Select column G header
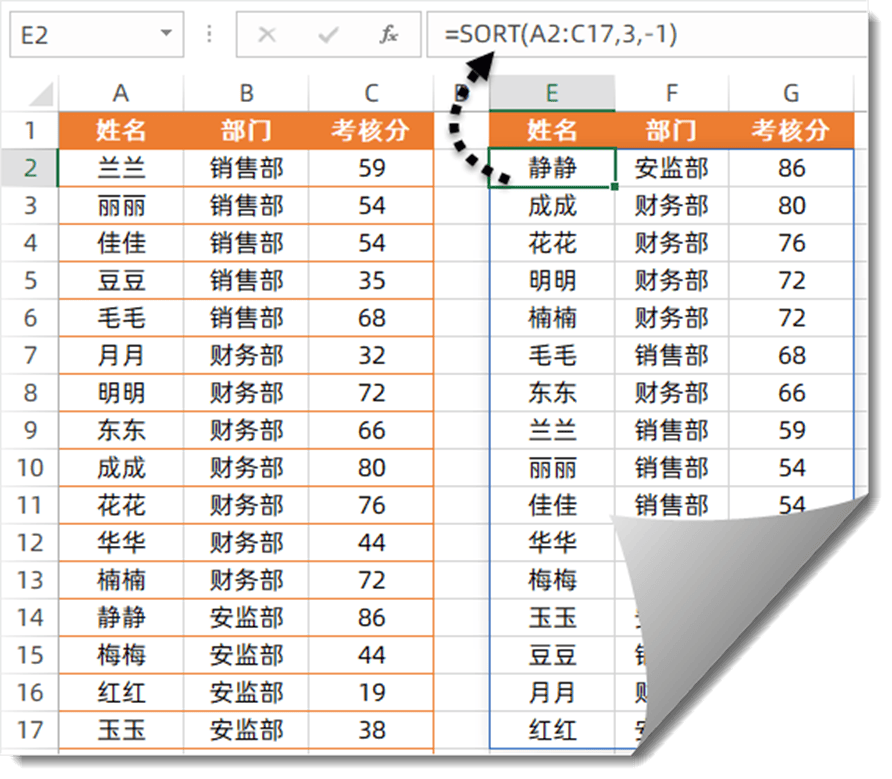Screen dimensions: 892x779 click(x=791, y=93)
